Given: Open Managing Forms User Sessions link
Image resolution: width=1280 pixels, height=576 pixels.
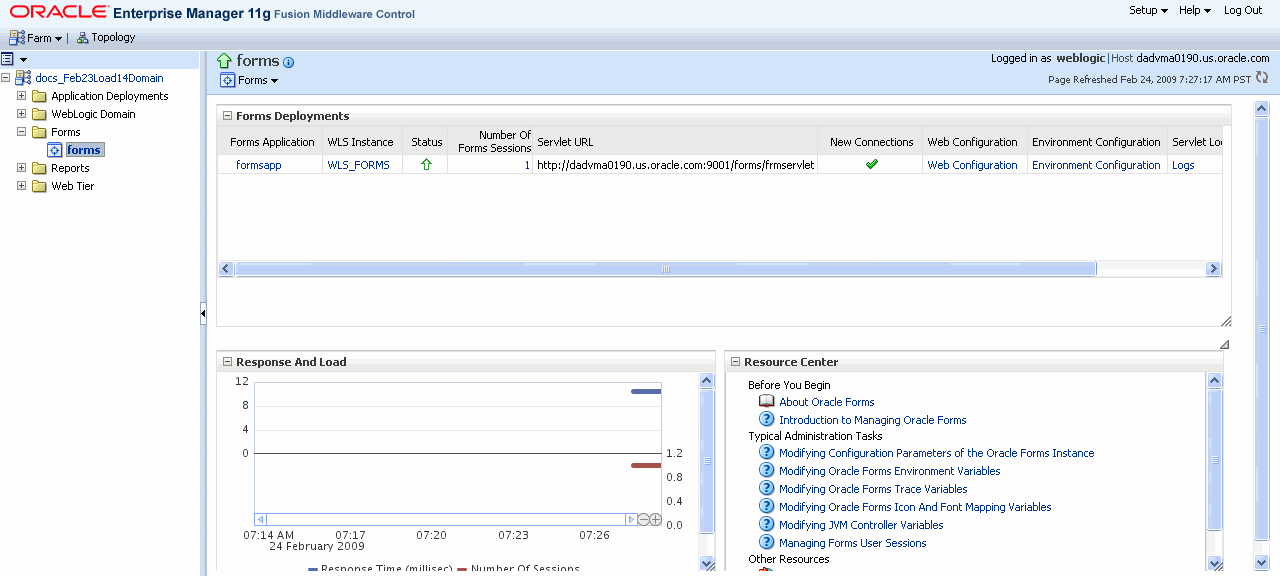Looking at the screenshot, I should [x=853, y=543].
